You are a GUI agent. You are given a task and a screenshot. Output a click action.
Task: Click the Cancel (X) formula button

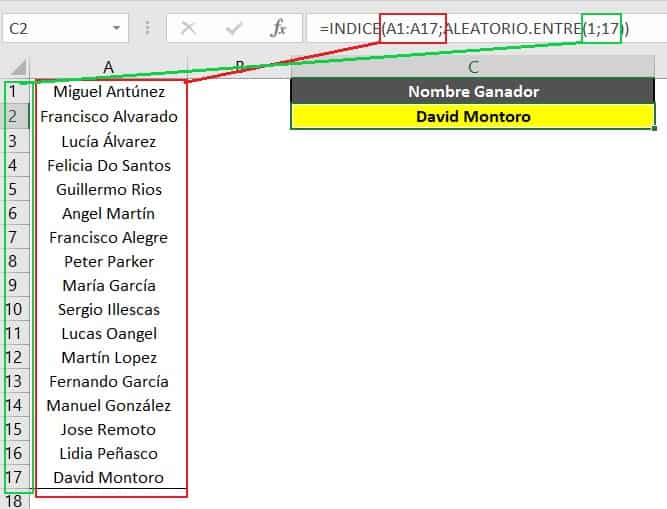tap(188, 28)
